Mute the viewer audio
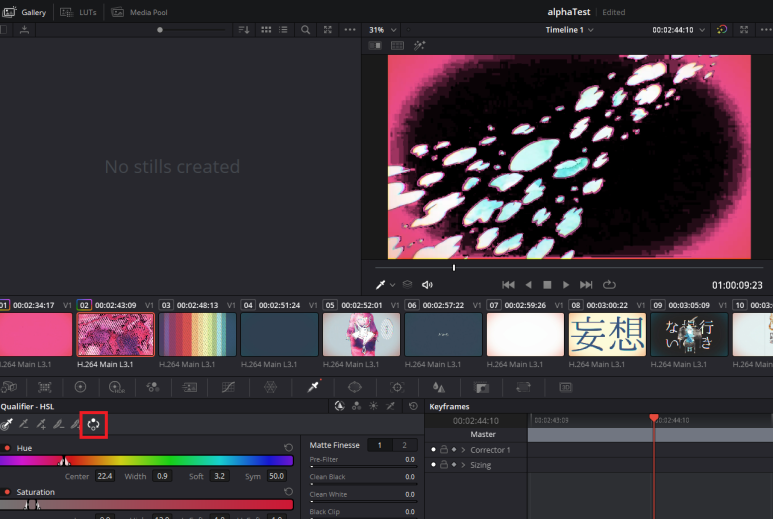 [x=427, y=285]
